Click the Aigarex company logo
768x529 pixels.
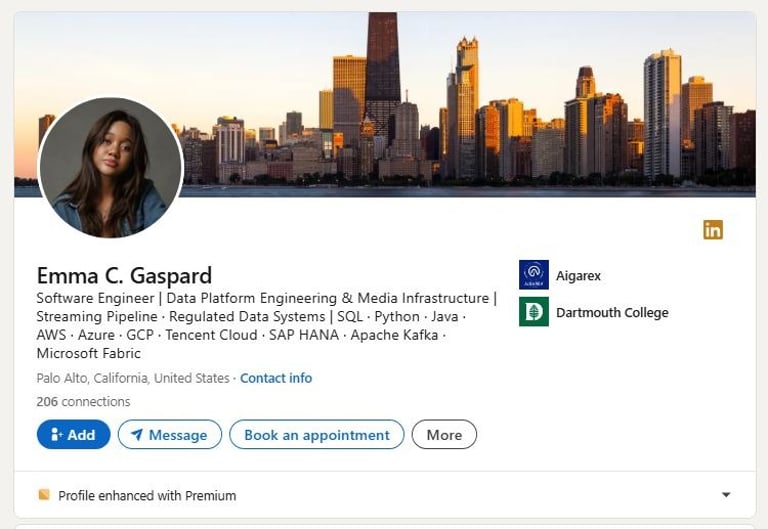pos(534,275)
